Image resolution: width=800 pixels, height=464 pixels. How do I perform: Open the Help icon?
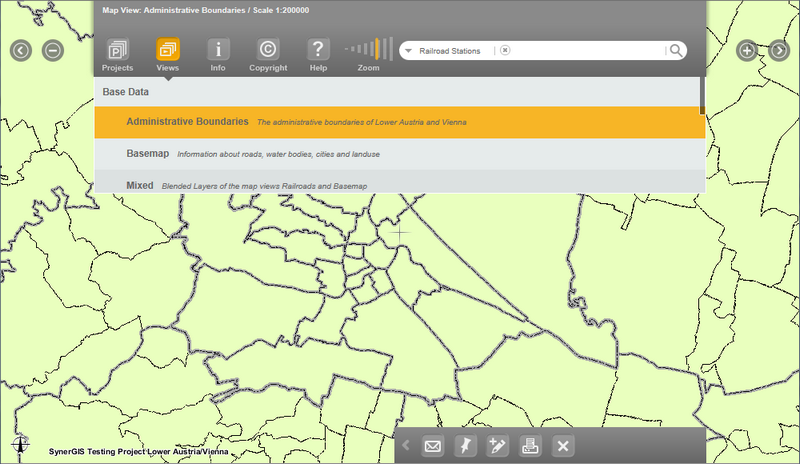click(318, 50)
